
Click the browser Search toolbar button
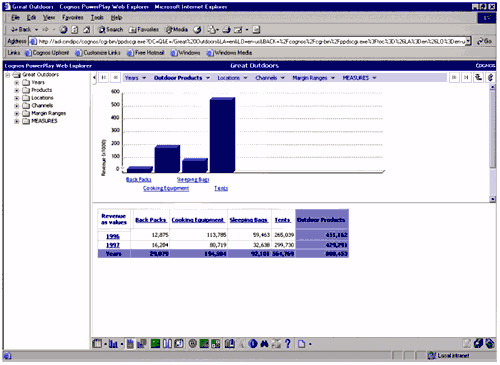(x=111, y=30)
